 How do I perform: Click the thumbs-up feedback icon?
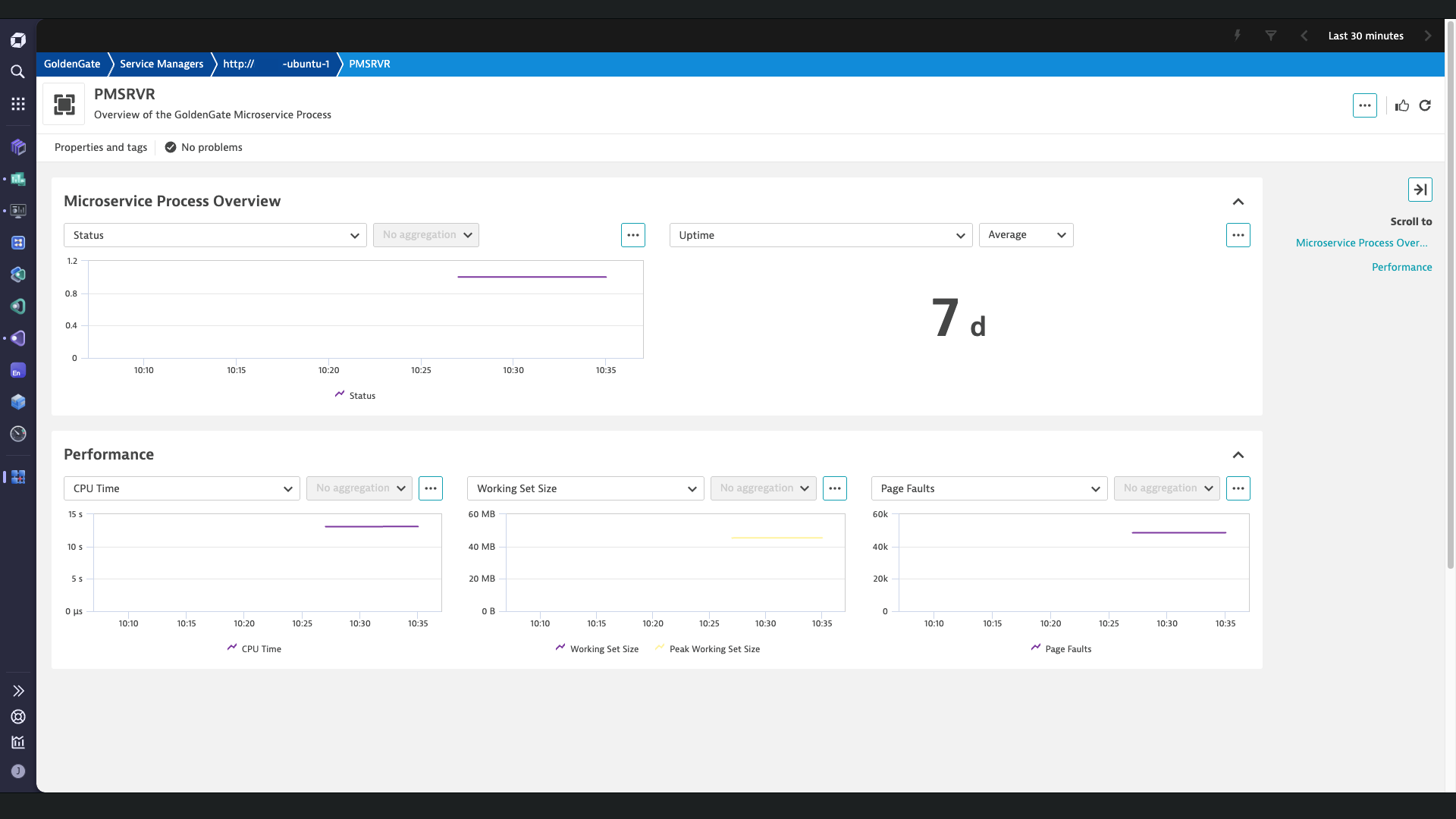1402,105
